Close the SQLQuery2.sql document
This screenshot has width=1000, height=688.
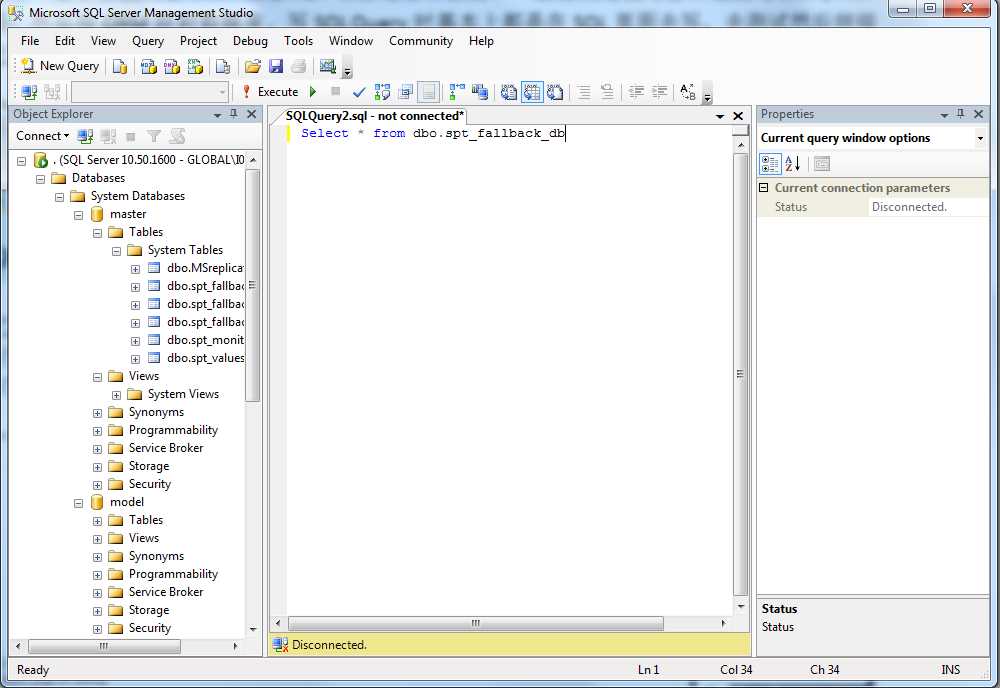click(x=738, y=116)
